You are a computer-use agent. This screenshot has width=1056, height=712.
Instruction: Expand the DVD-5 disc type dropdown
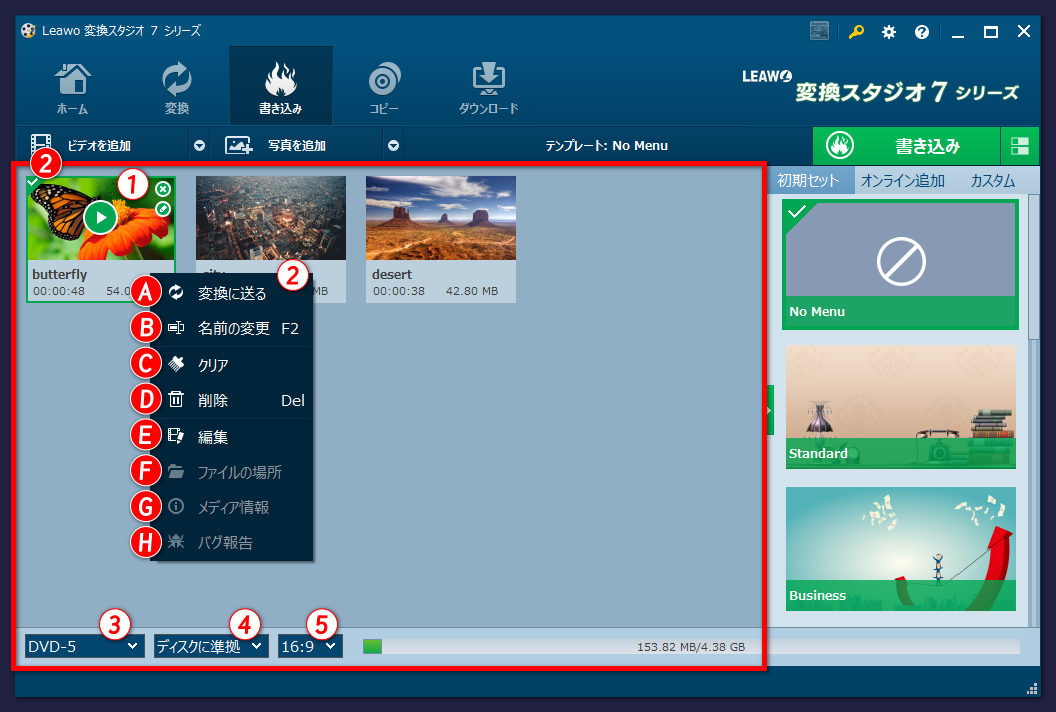[x=84, y=647]
